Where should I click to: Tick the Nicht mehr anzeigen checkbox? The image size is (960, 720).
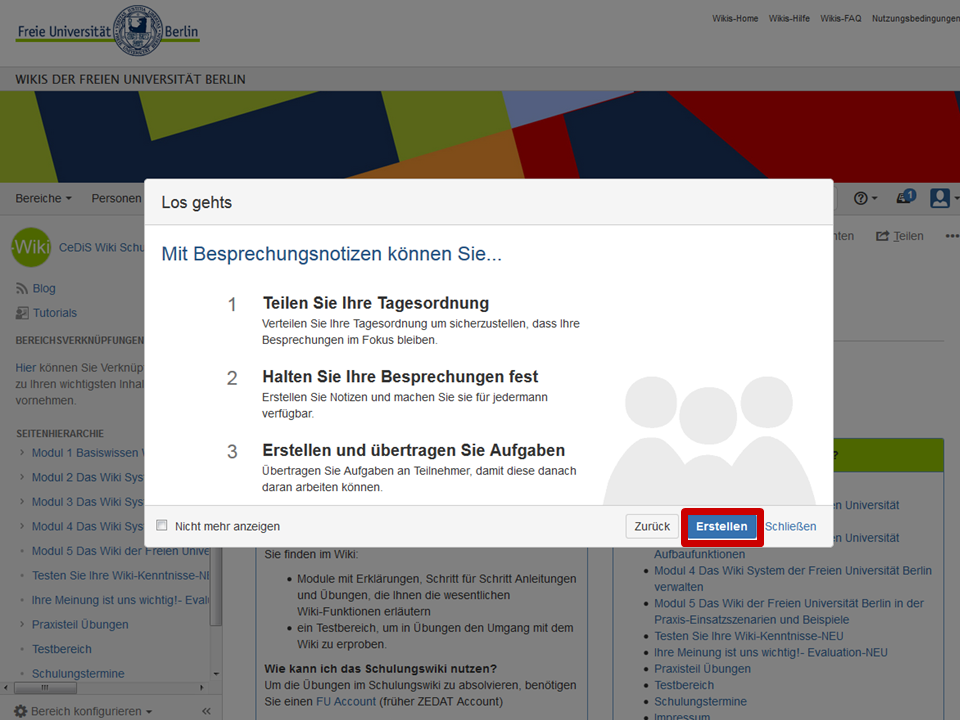[162, 525]
